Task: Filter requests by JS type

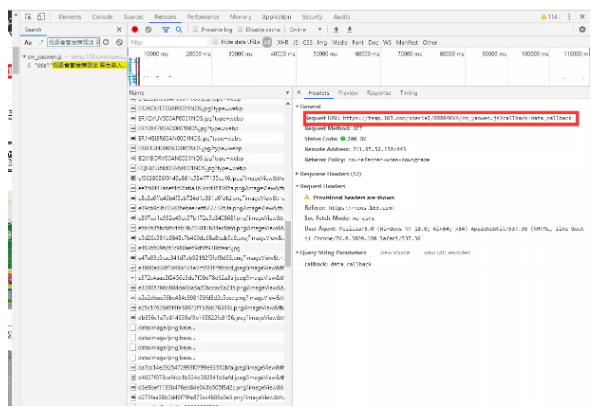Action: point(296,42)
